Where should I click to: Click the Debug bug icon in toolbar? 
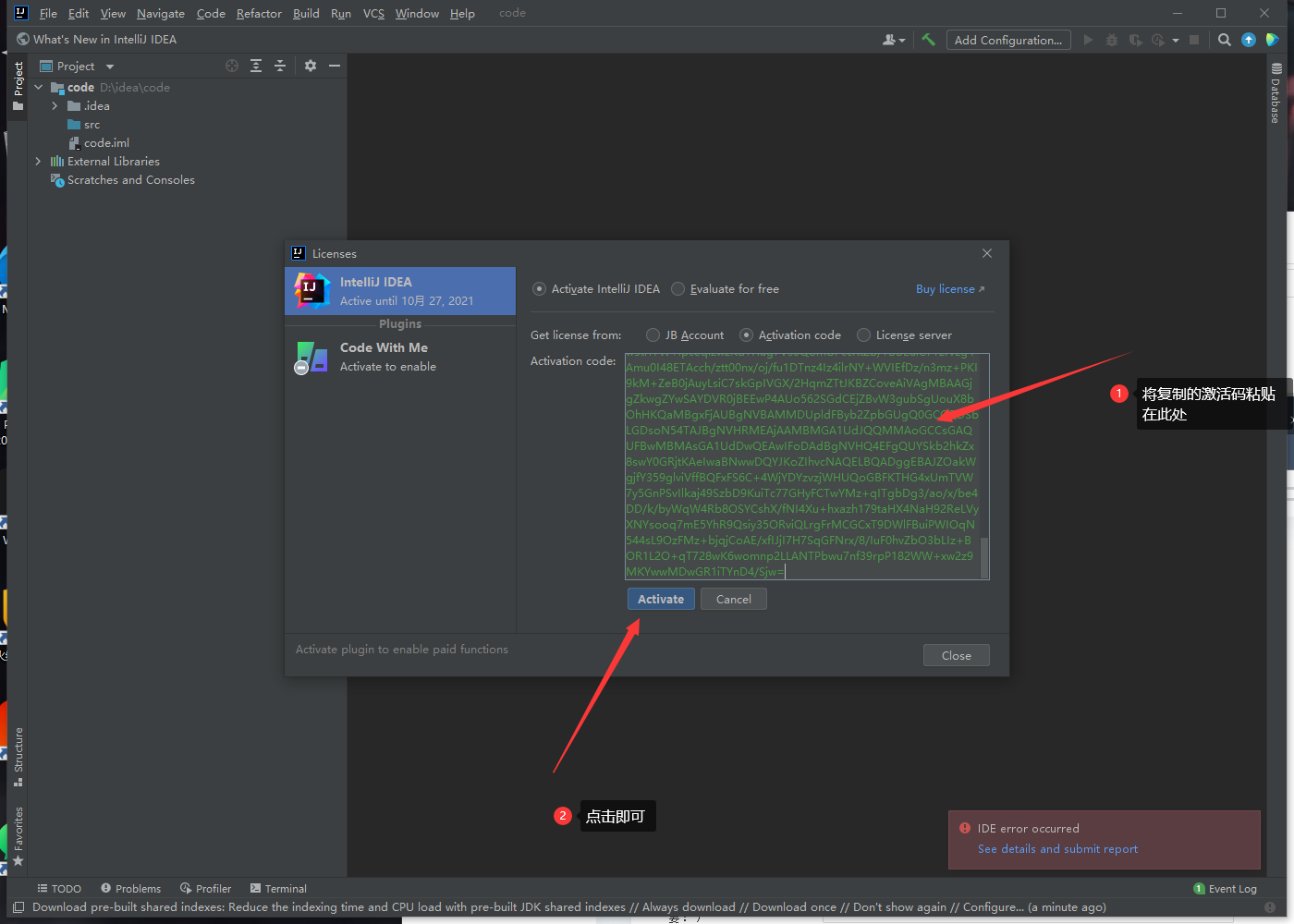[x=1112, y=40]
